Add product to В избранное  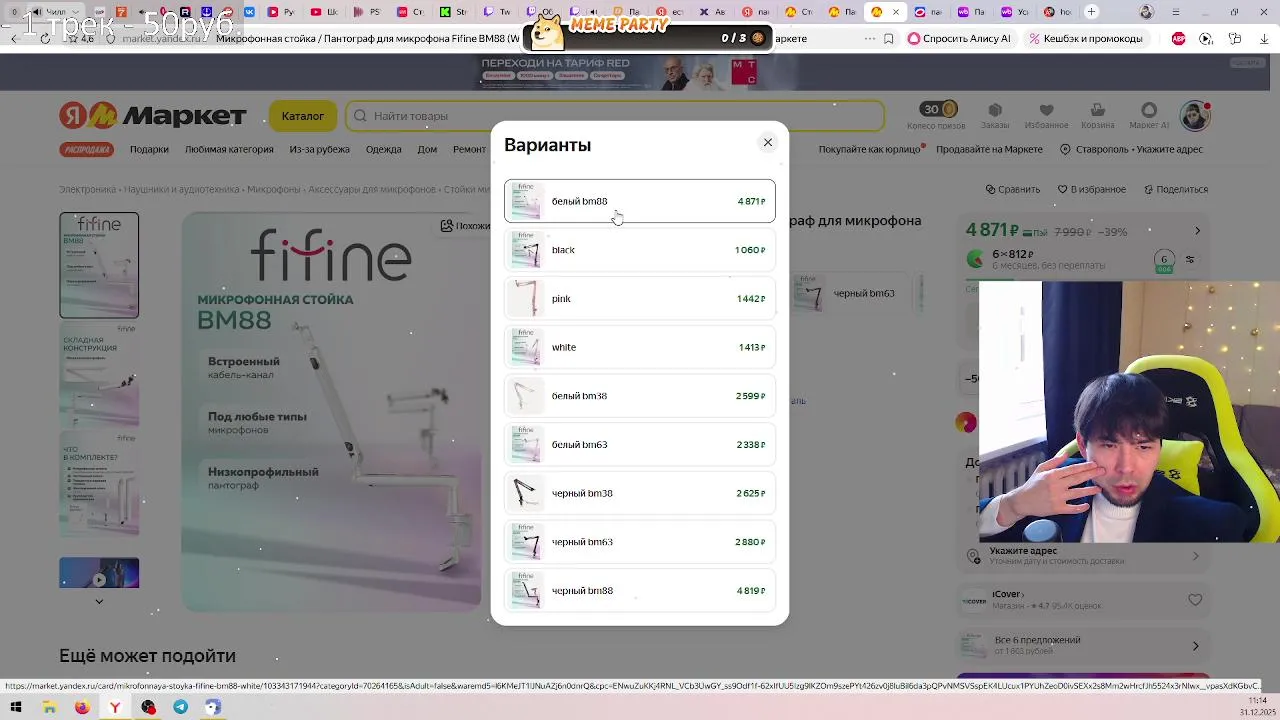tap(1091, 189)
